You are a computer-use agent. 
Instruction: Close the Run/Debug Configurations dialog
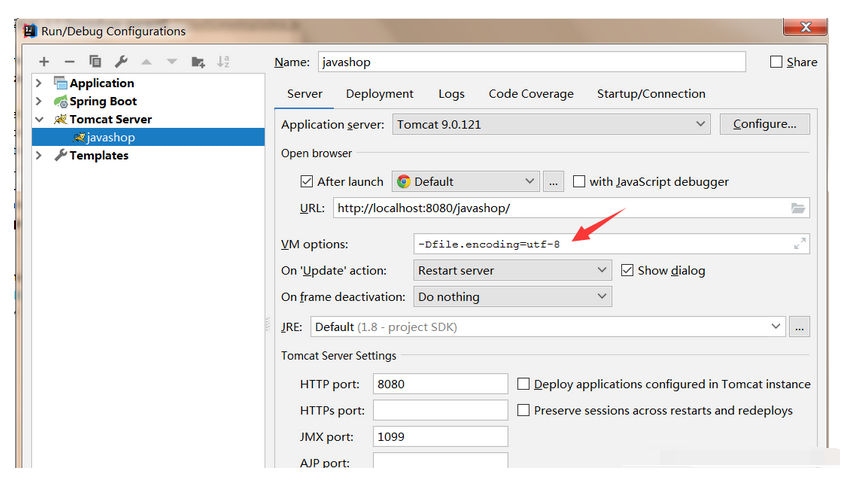pos(805,27)
